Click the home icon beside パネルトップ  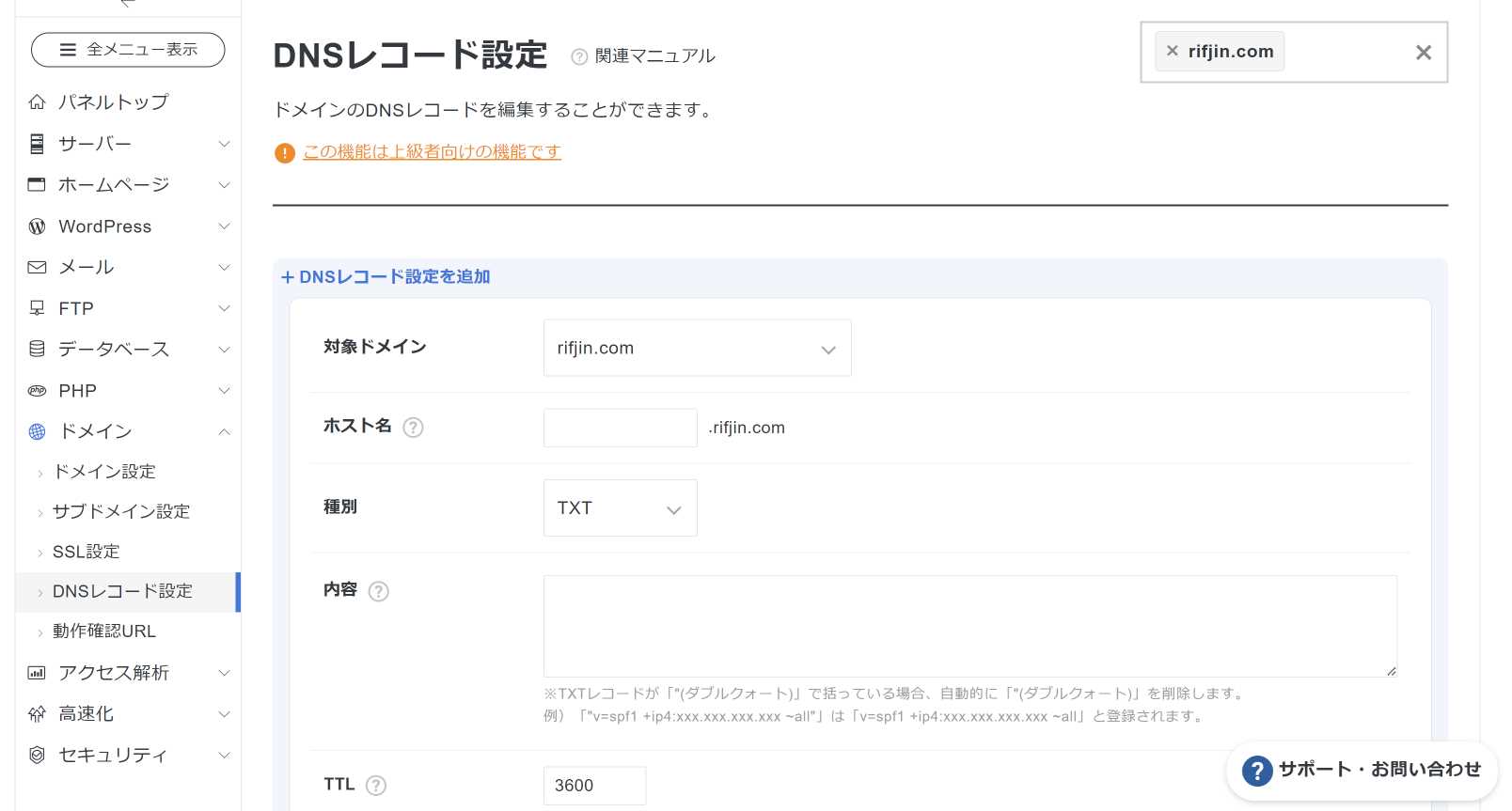coord(37,101)
